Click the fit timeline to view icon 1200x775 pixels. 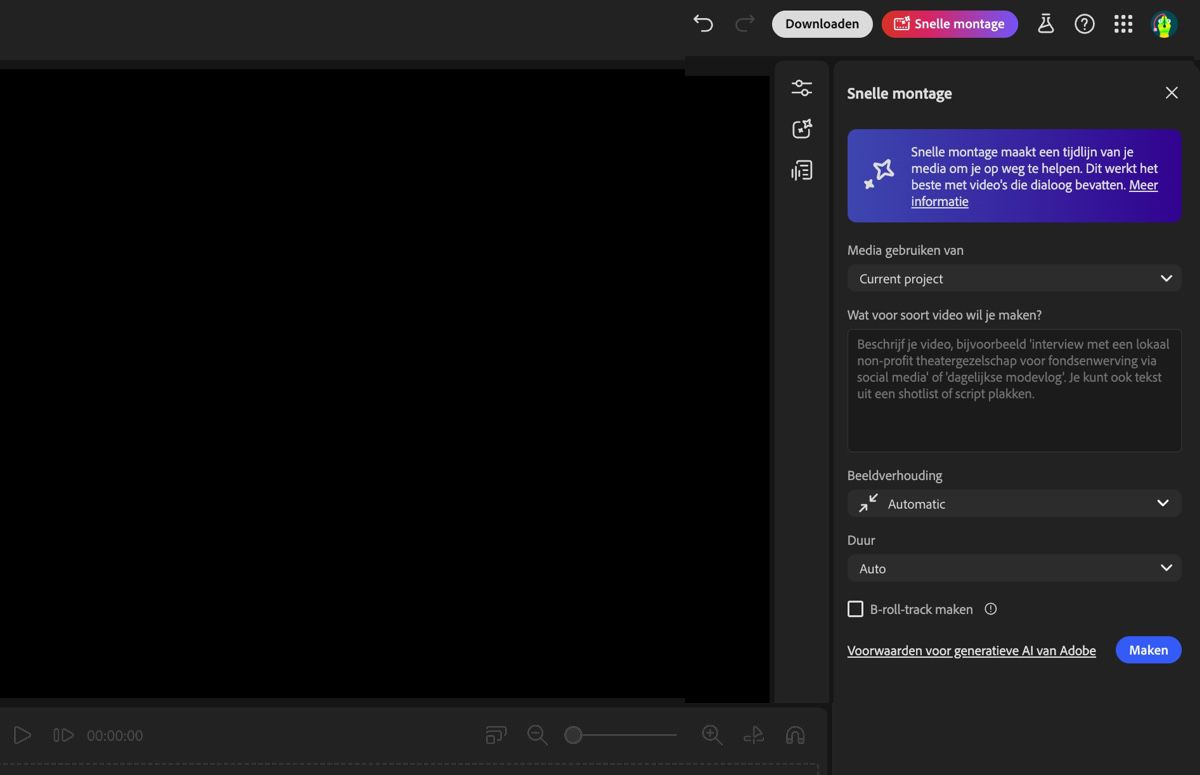click(x=495, y=734)
